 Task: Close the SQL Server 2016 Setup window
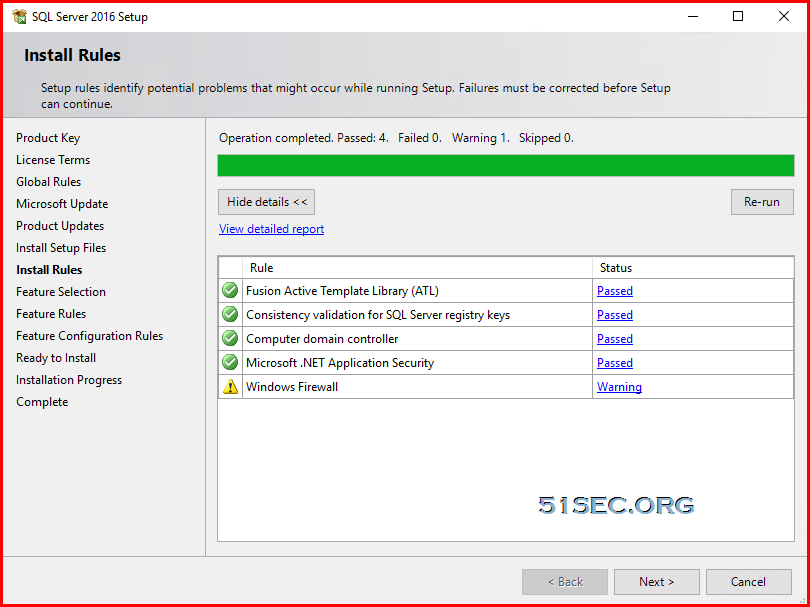click(x=784, y=17)
